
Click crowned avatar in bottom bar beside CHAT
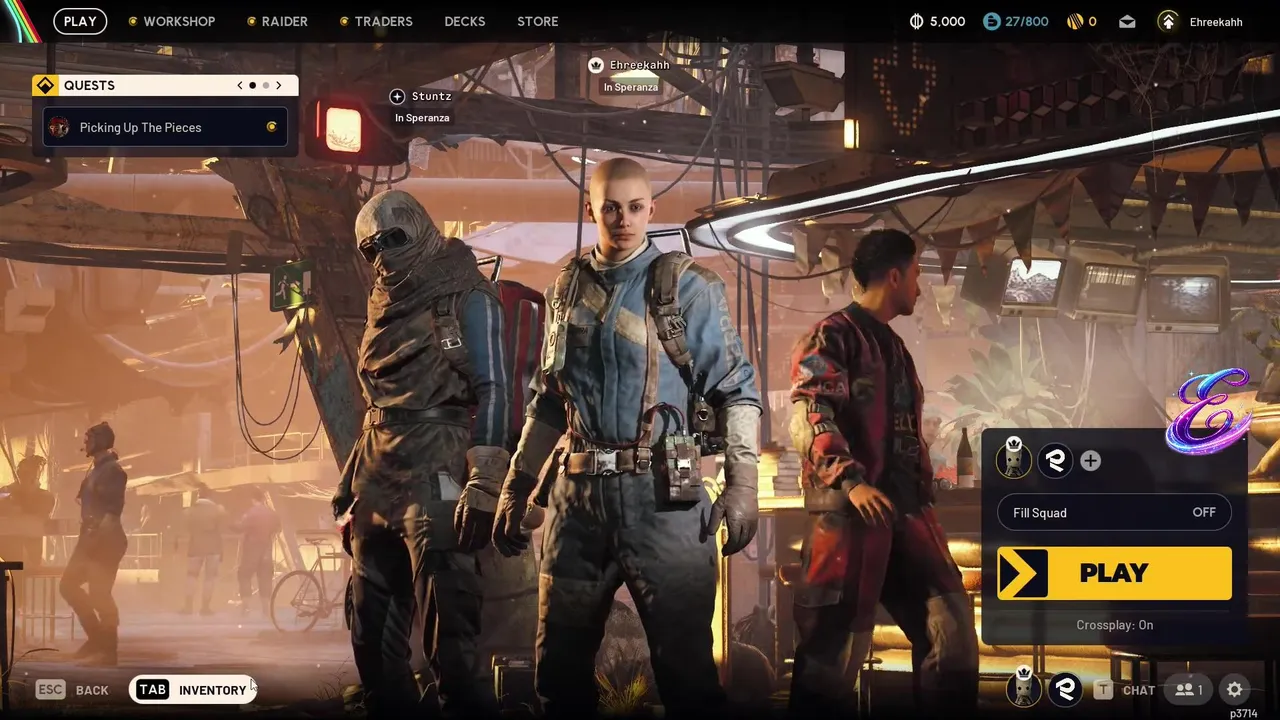pos(1023,687)
